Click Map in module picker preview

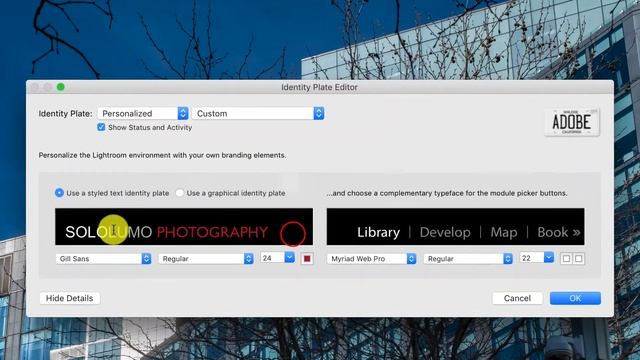click(x=504, y=232)
